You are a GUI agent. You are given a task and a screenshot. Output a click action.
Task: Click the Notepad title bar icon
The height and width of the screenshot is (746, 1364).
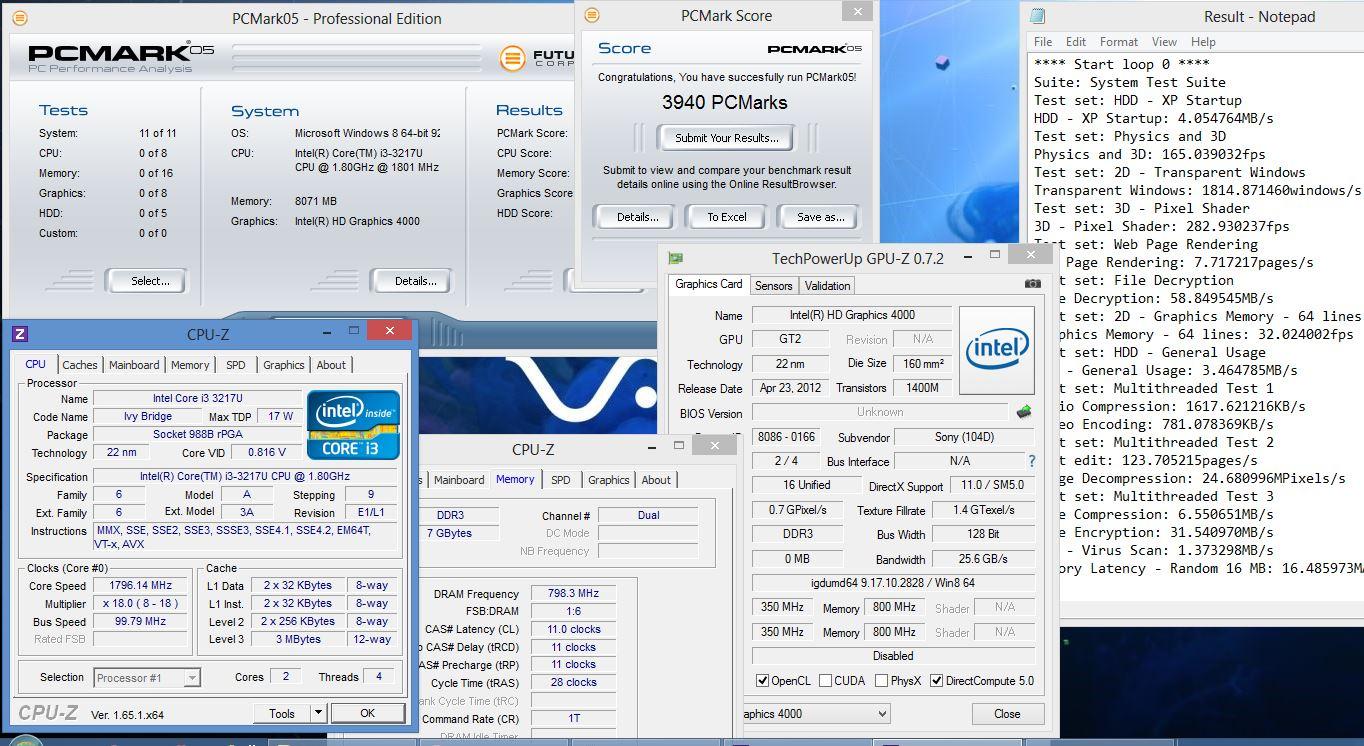coord(1037,17)
